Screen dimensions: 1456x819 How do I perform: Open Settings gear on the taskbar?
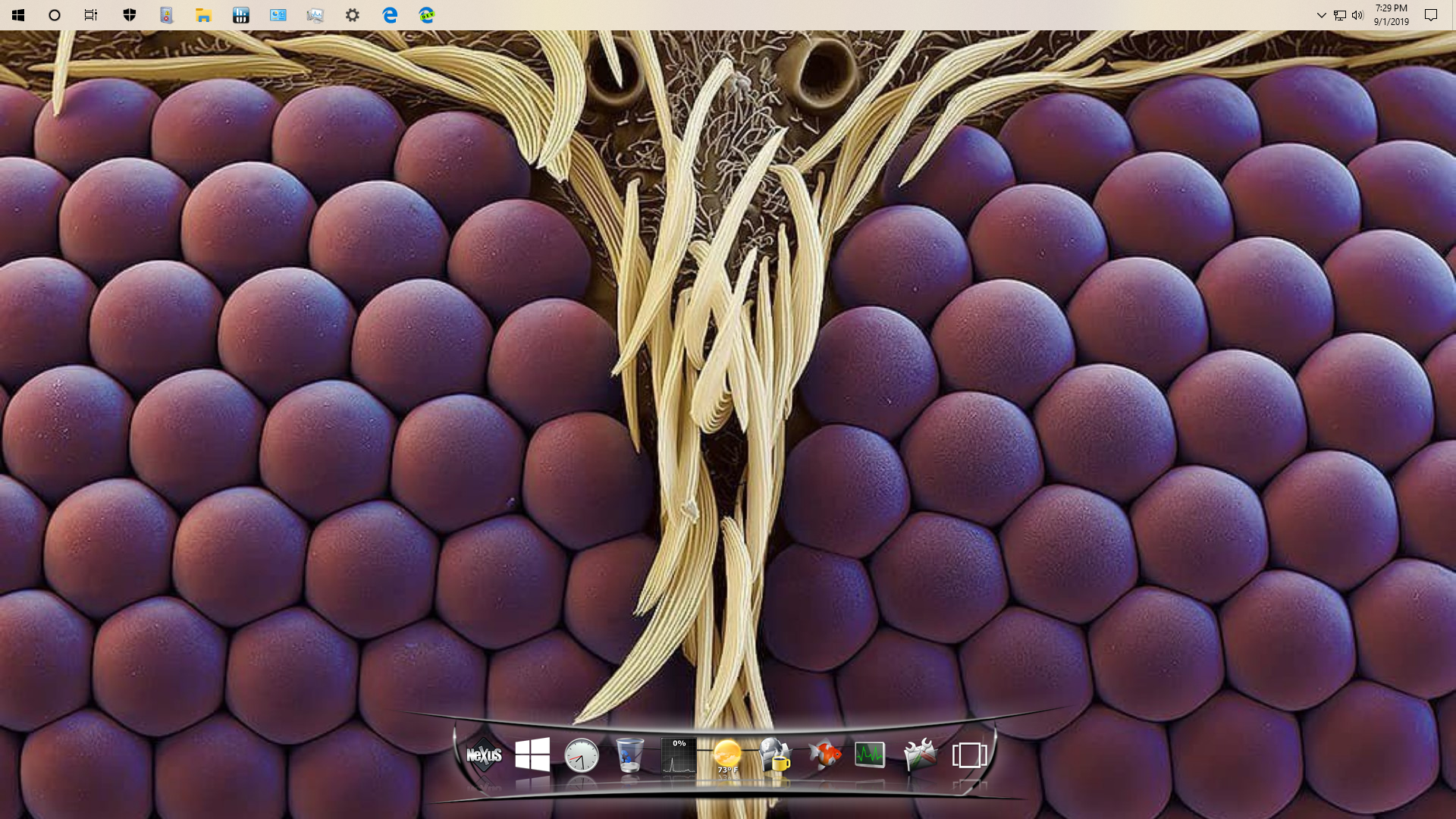(x=353, y=15)
